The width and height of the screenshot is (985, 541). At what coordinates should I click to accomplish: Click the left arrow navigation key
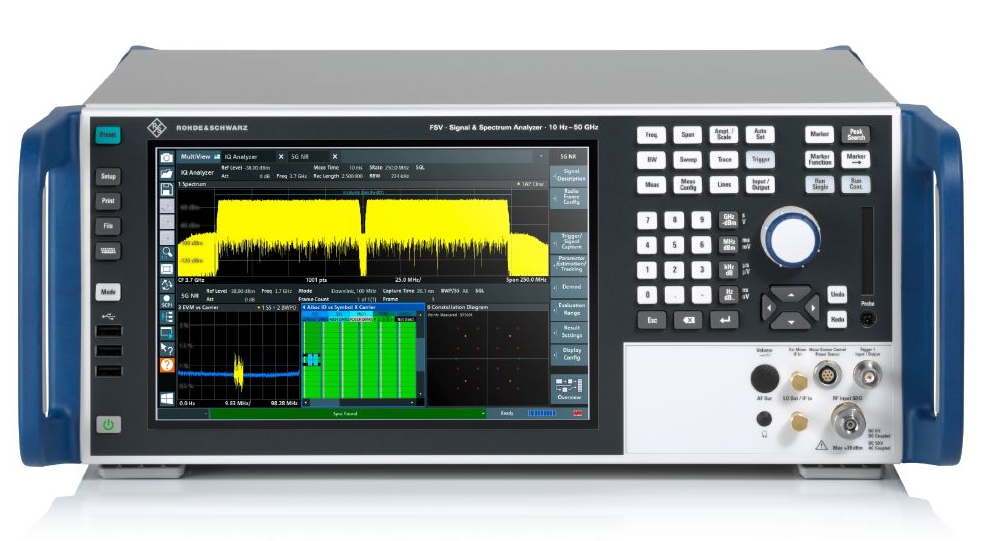(768, 308)
